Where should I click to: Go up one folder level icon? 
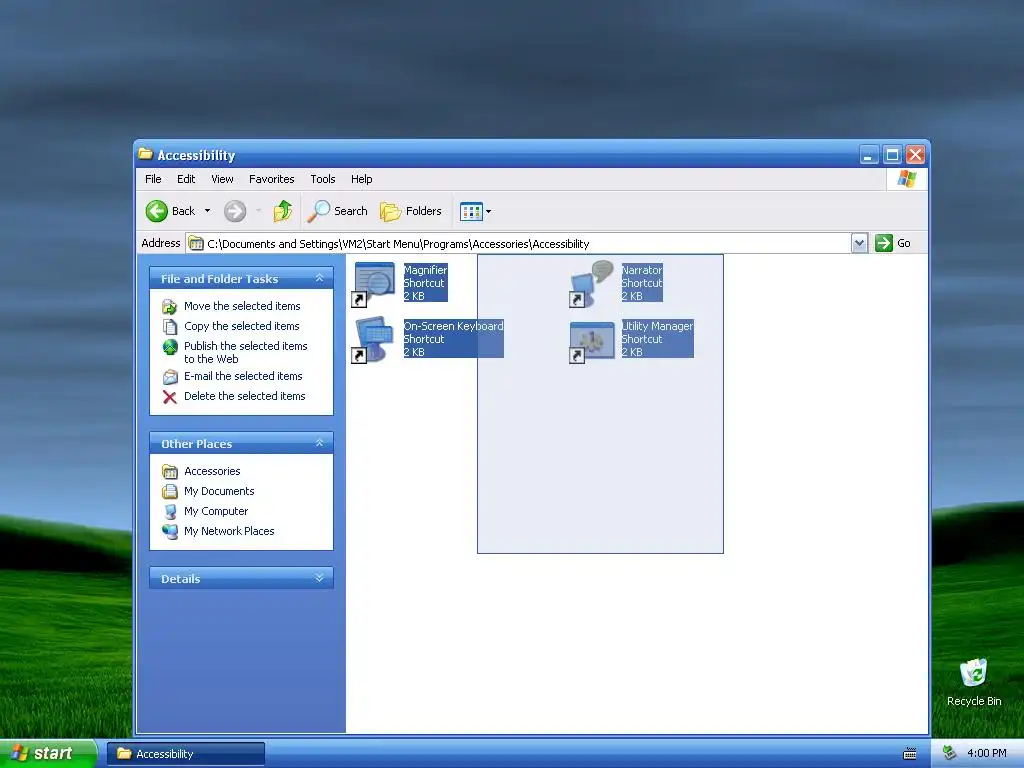point(283,211)
